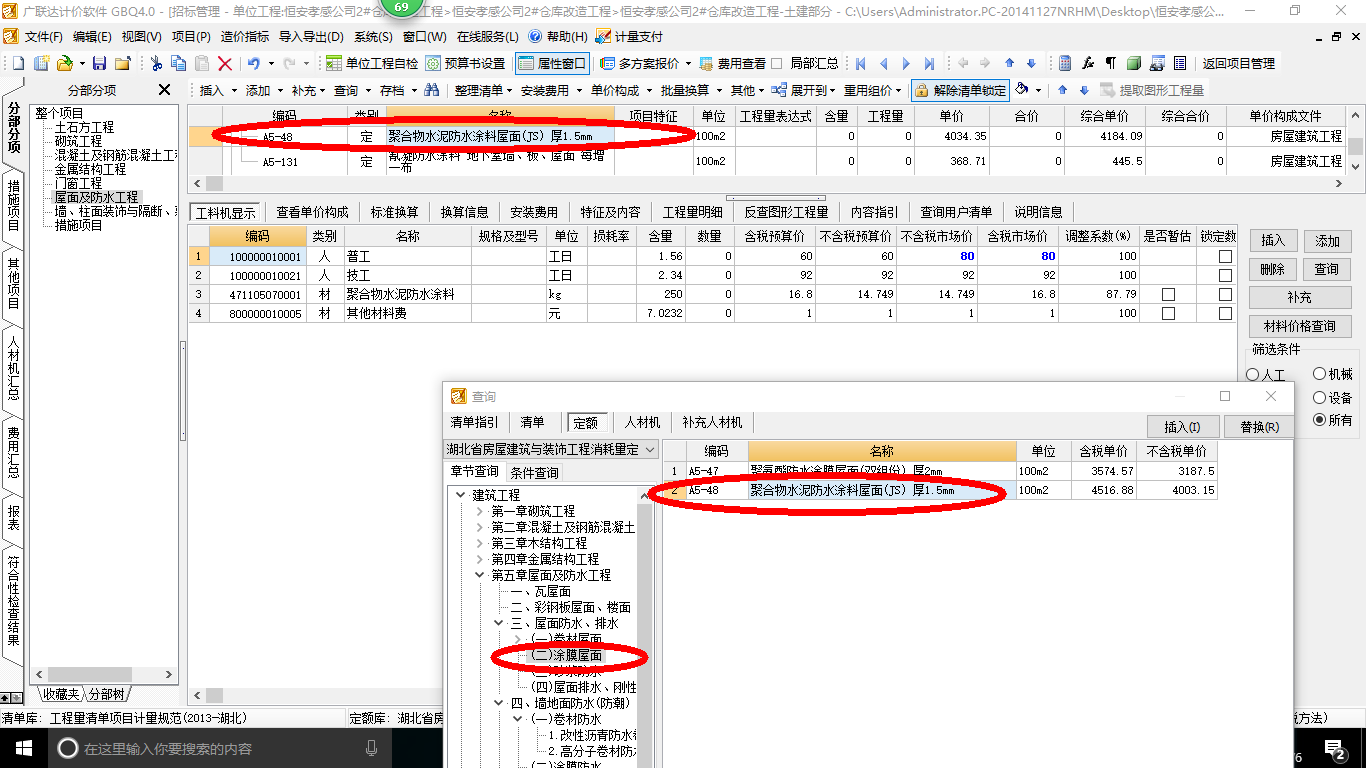Click 返回项目管理 button
This screenshot has height=768, width=1366.
[x=1239, y=63]
